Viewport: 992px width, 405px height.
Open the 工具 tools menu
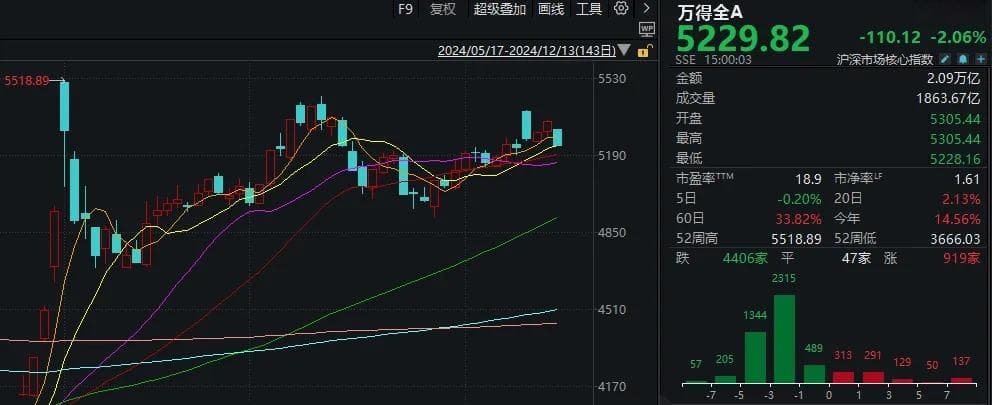tap(588, 9)
